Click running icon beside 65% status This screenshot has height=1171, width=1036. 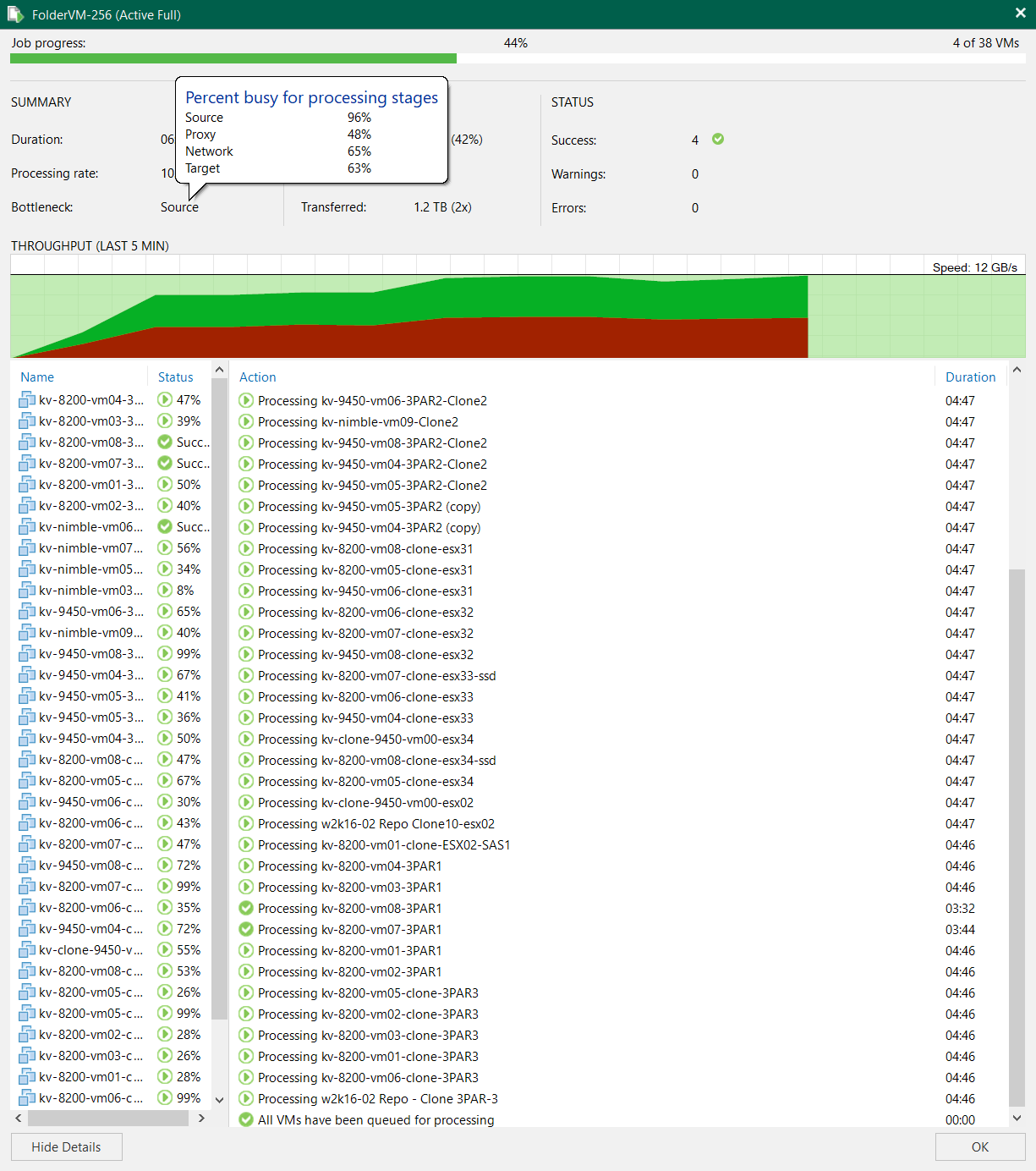[165, 612]
